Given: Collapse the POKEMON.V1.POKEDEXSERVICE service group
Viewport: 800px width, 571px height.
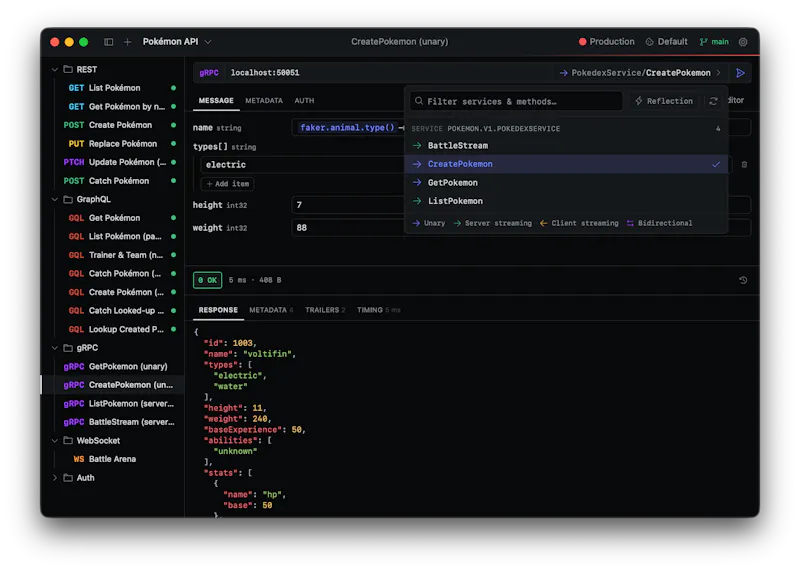Looking at the screenshot, I should [x=566, y=129].
